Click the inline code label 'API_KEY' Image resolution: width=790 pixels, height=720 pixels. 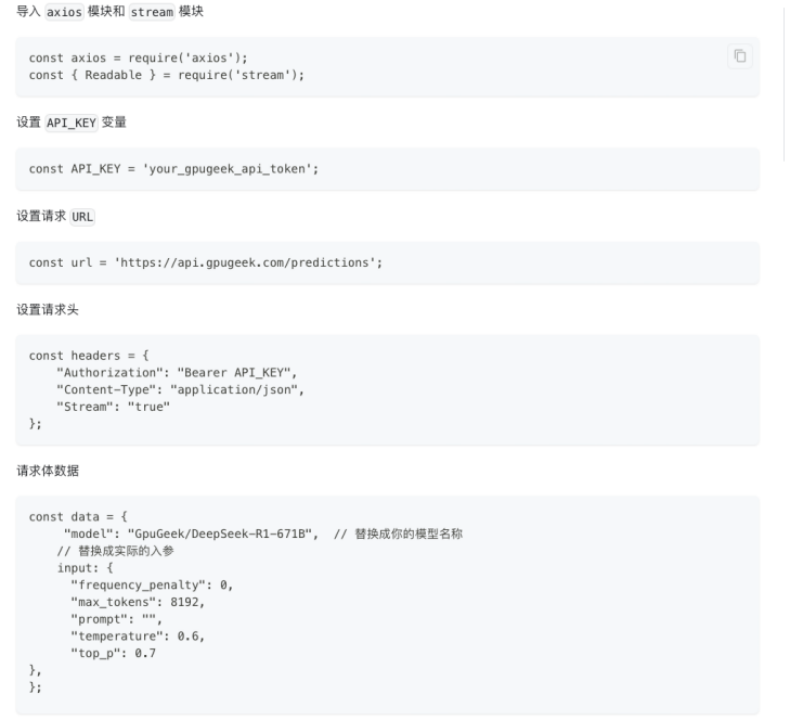[x=71, y=122]
